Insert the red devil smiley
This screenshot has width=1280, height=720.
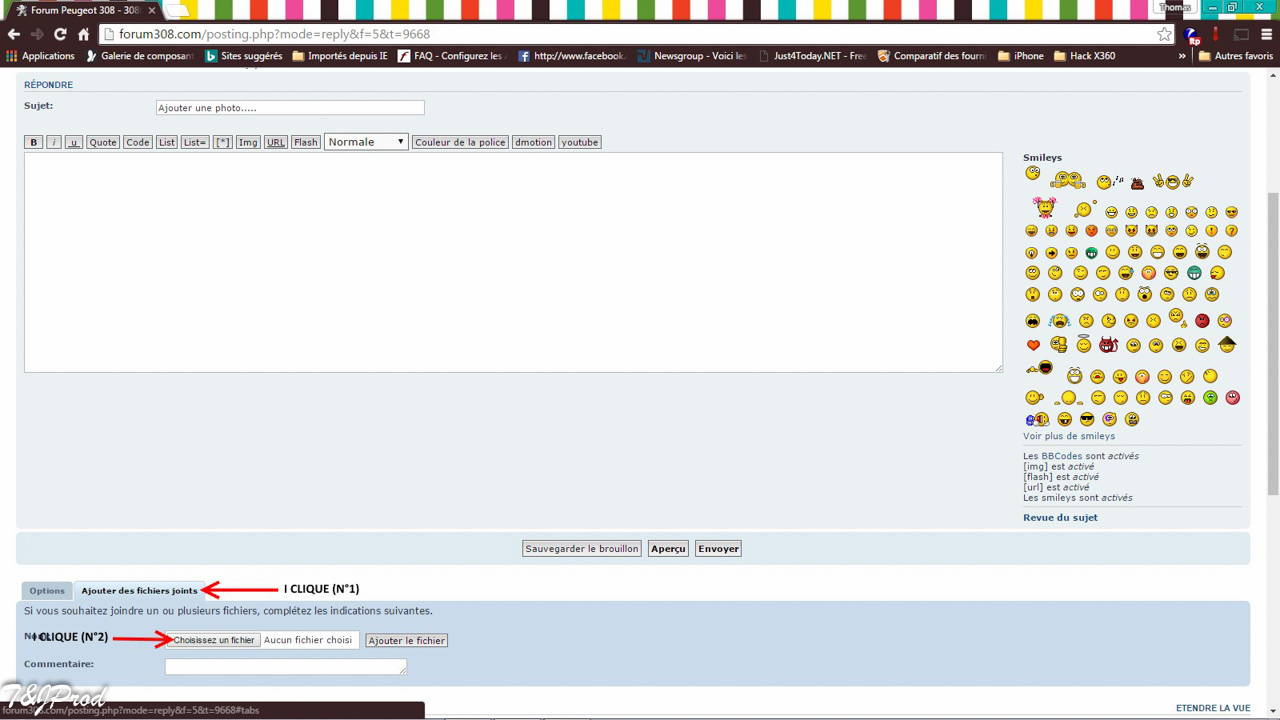point(1108,345)
